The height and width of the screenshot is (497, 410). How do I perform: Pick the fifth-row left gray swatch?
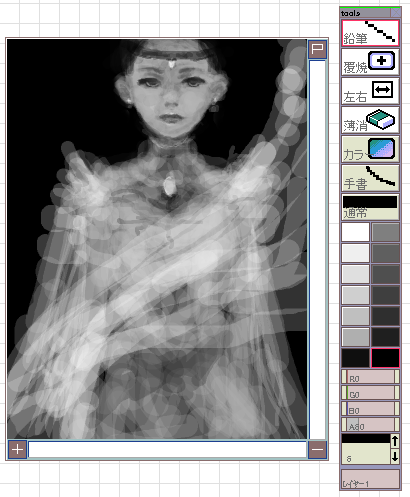point(355,316)
